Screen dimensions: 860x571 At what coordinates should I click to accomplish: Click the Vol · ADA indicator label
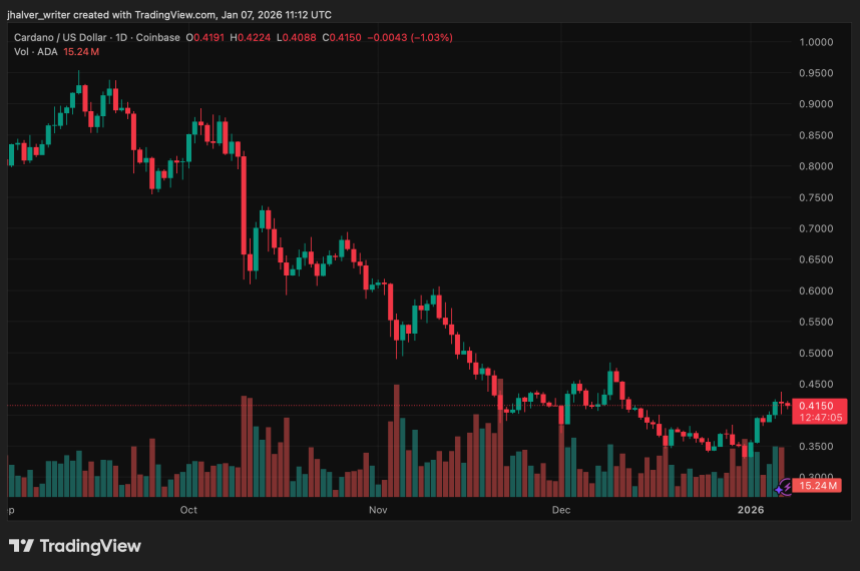point(36,52)
